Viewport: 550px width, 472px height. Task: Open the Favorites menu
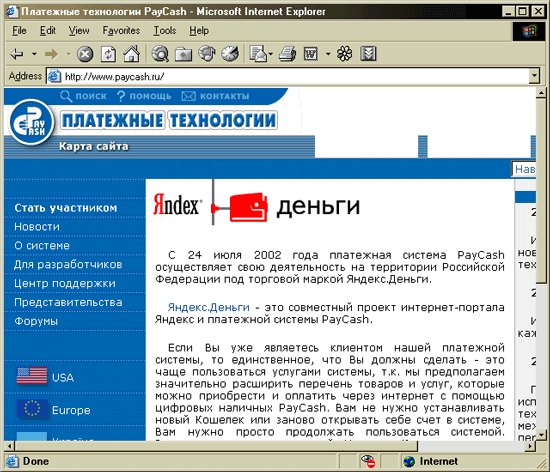point(121,31)
